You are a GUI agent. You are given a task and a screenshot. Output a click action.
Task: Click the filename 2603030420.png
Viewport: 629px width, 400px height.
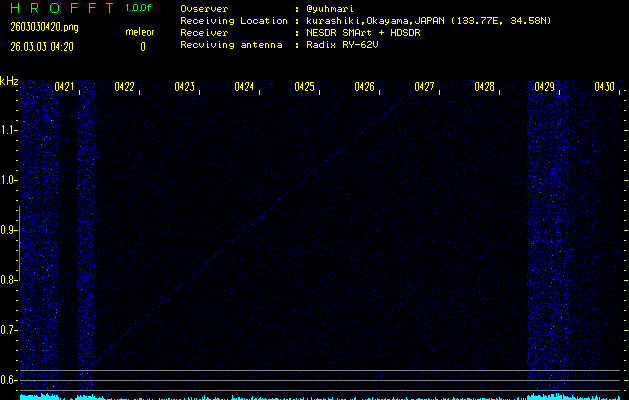(44, 27)
